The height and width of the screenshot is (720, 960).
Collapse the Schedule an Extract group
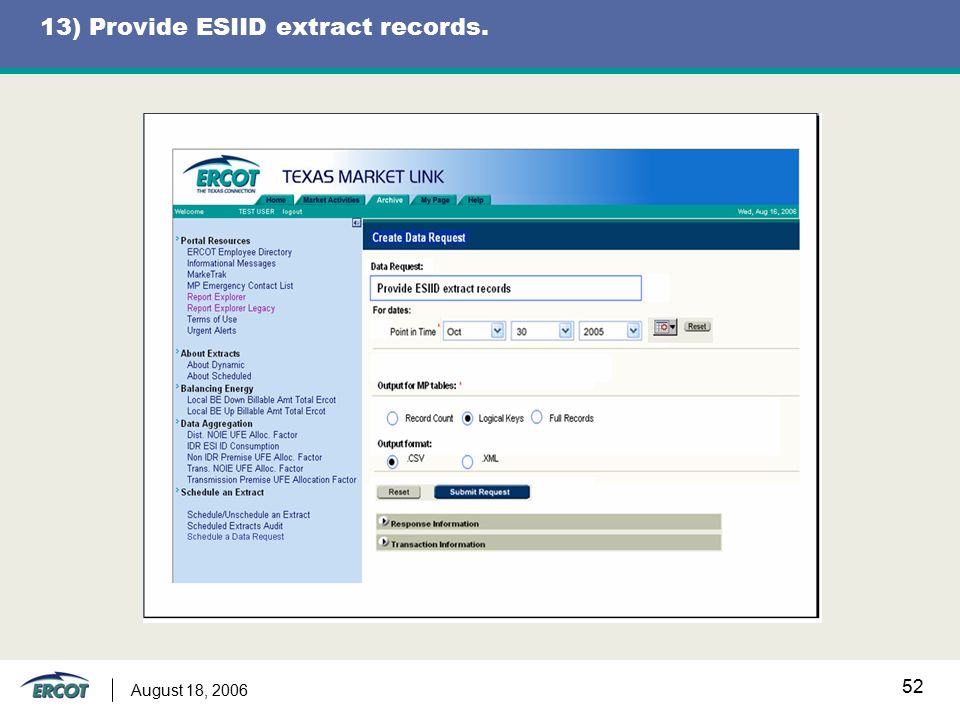pos(178,490)
